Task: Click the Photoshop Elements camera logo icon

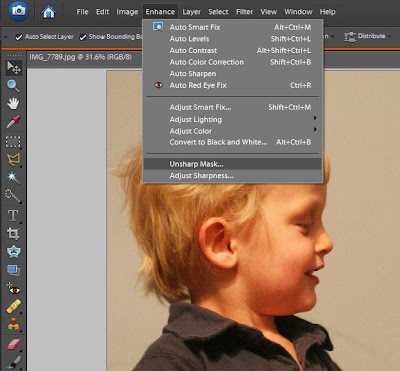Action: [x=19, y=11]
